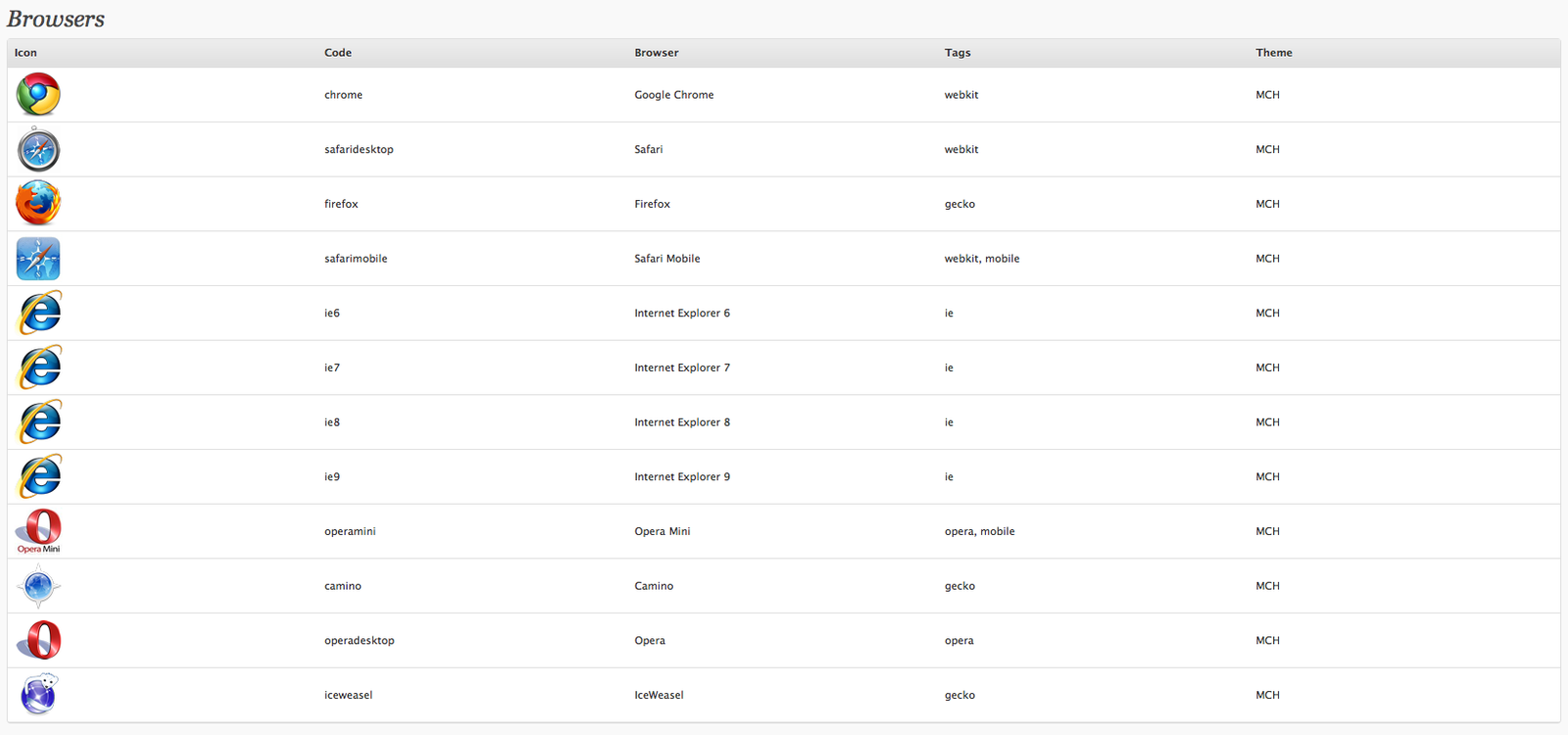Click the Internet Explorer 6 icon
The image size is (1568, 735).
(x=39, y=314)
